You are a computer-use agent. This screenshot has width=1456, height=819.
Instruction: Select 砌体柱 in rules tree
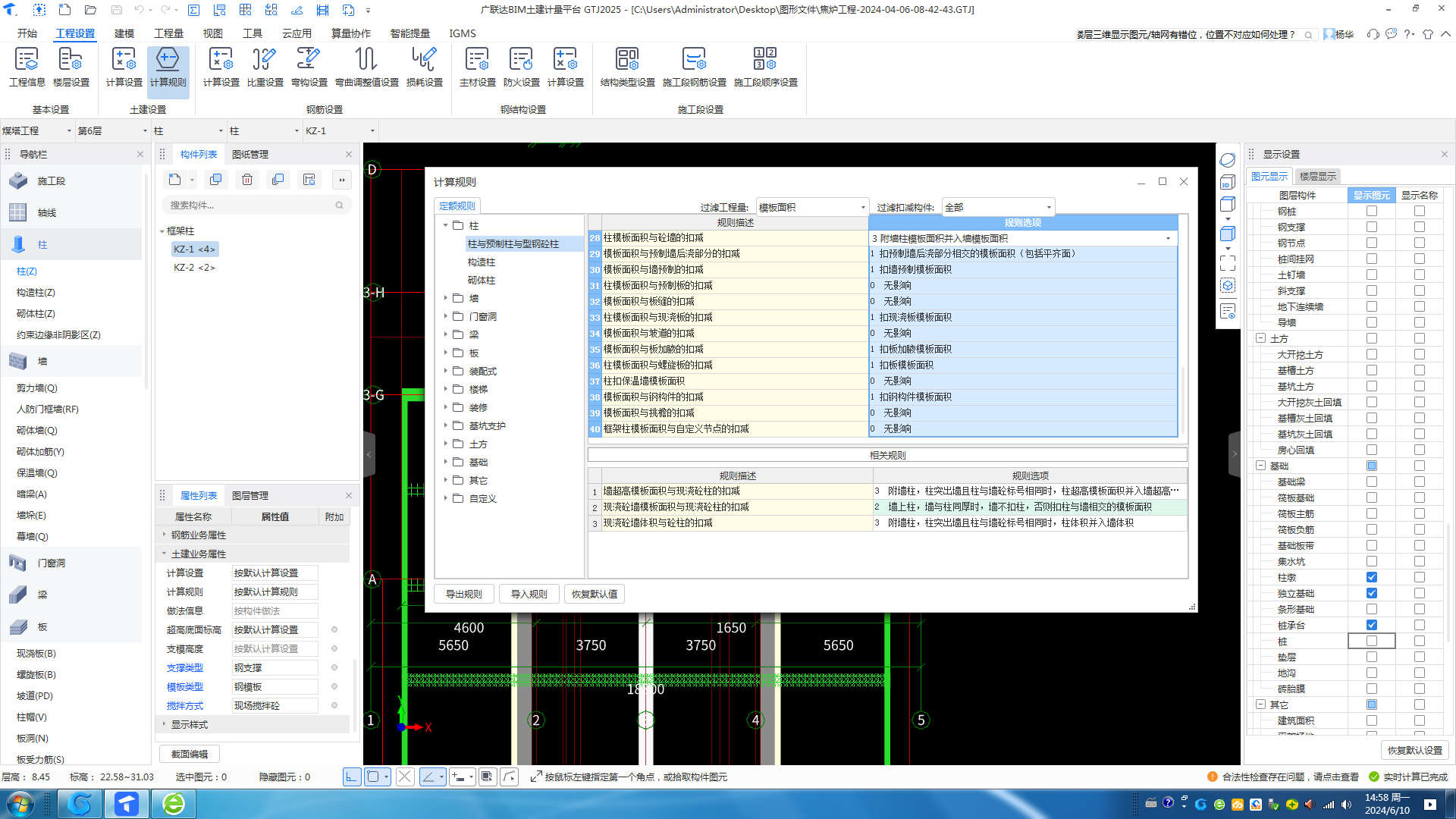tap(482, 281)
